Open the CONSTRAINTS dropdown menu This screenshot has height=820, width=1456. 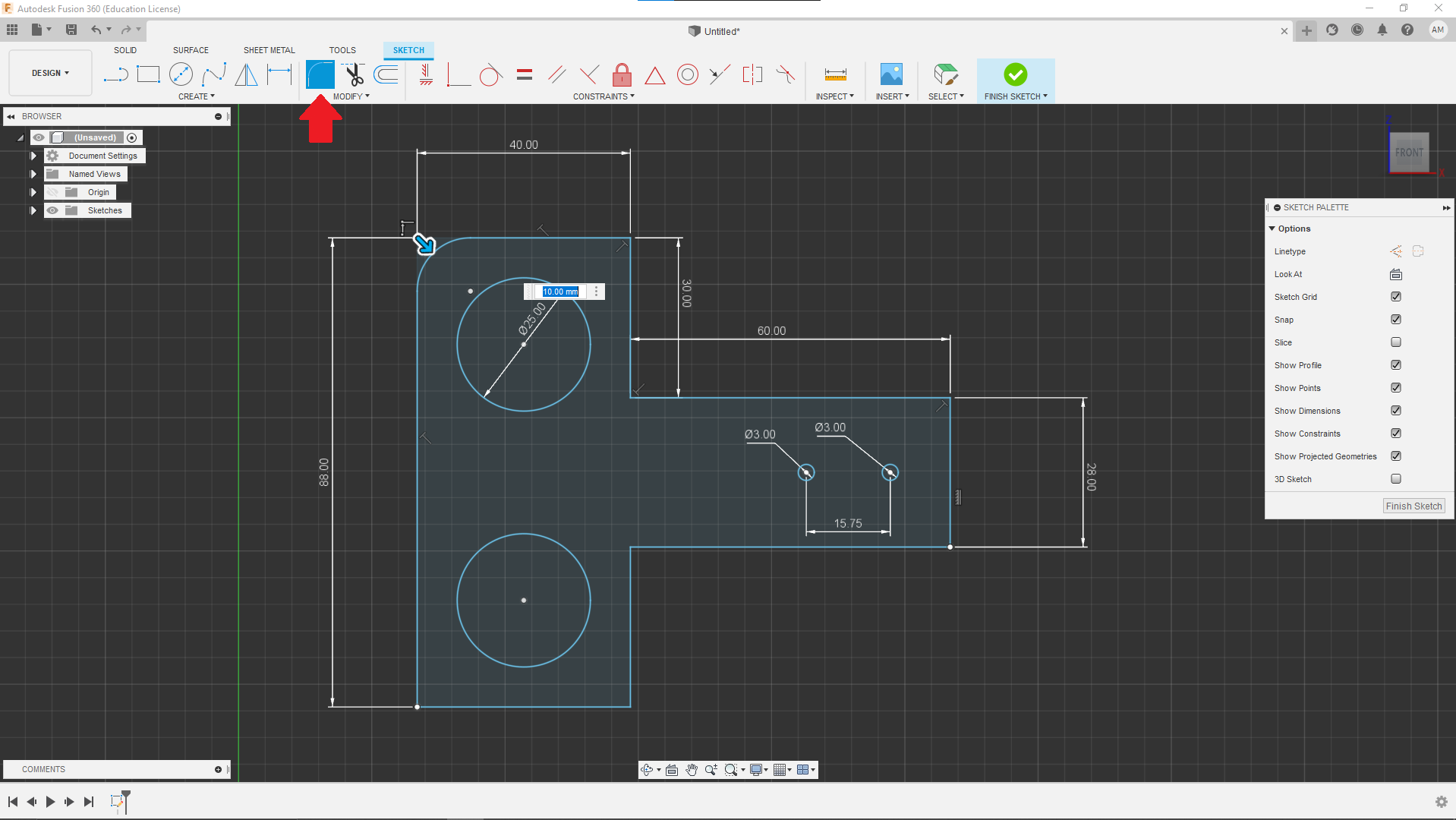(x=604, y=96)
